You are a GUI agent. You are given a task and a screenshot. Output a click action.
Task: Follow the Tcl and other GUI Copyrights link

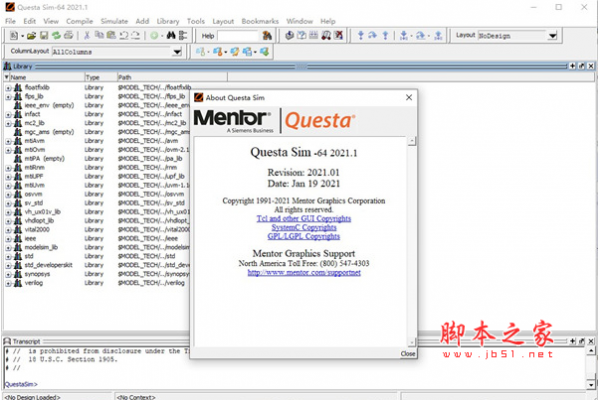pyautogui.click(x=304, y=218)
